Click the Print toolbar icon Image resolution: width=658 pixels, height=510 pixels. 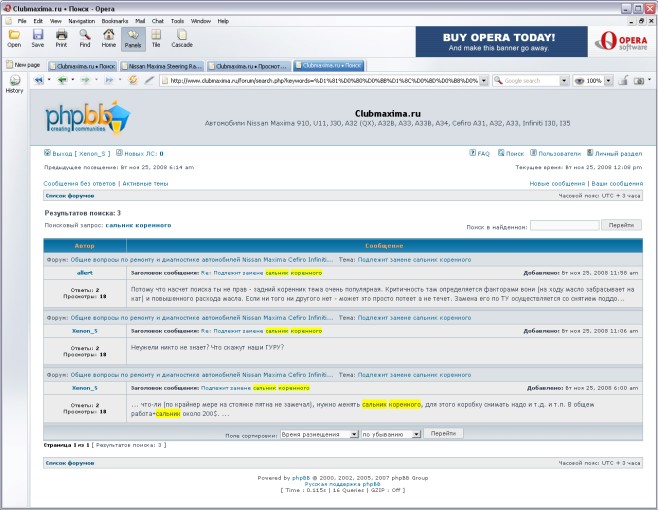pyautogui.click(x=61, y=38)
